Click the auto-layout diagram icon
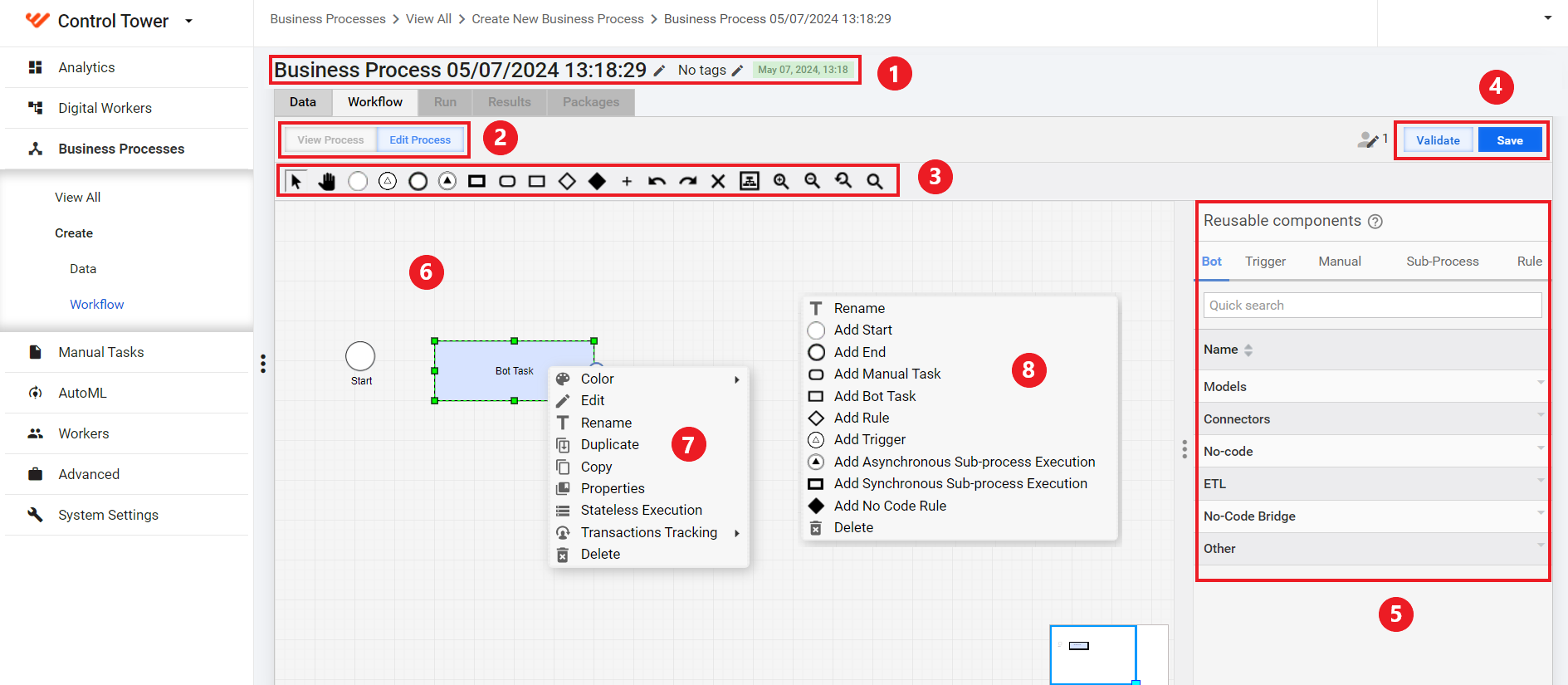 750,181
